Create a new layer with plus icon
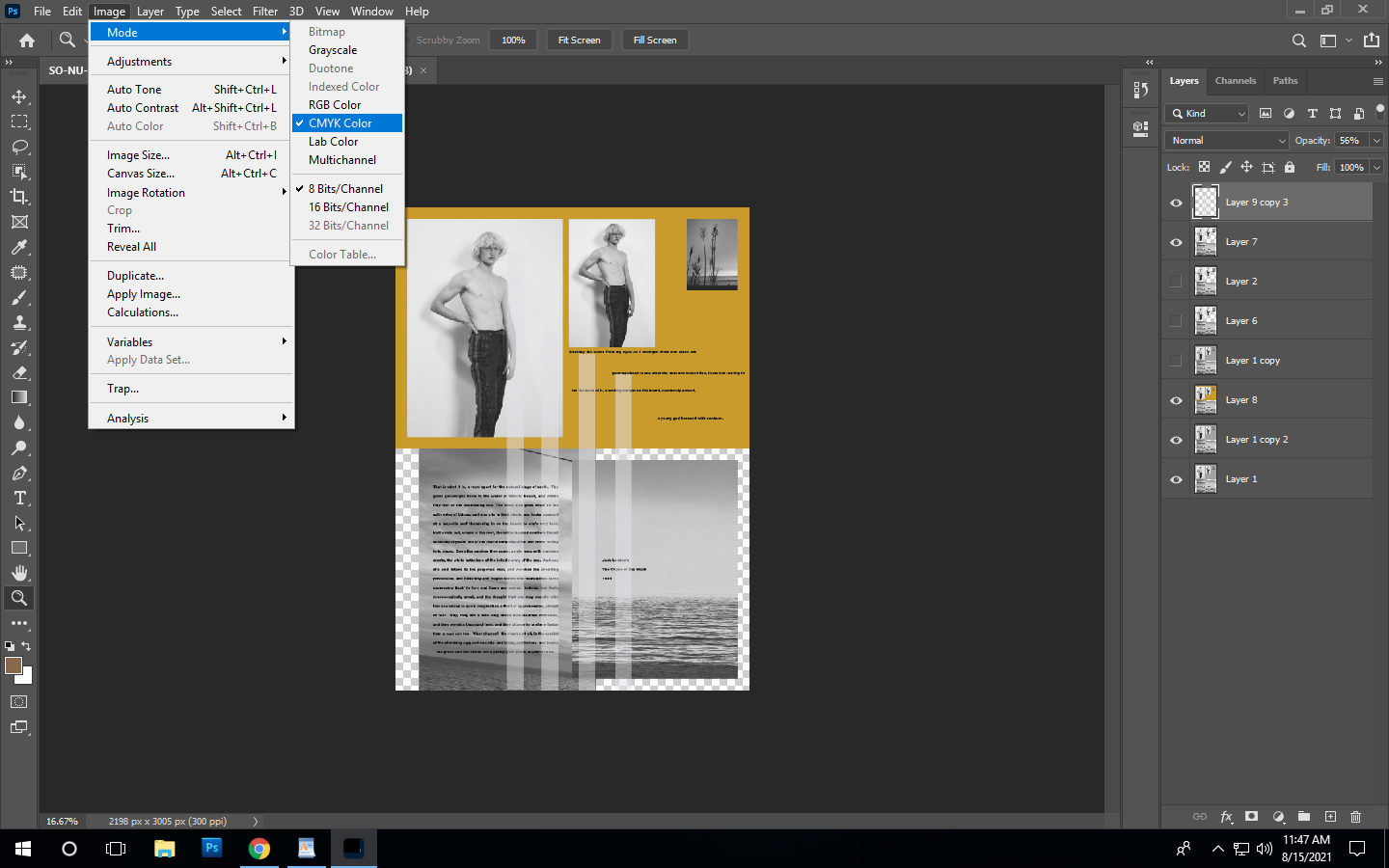 pos(1330,816)
